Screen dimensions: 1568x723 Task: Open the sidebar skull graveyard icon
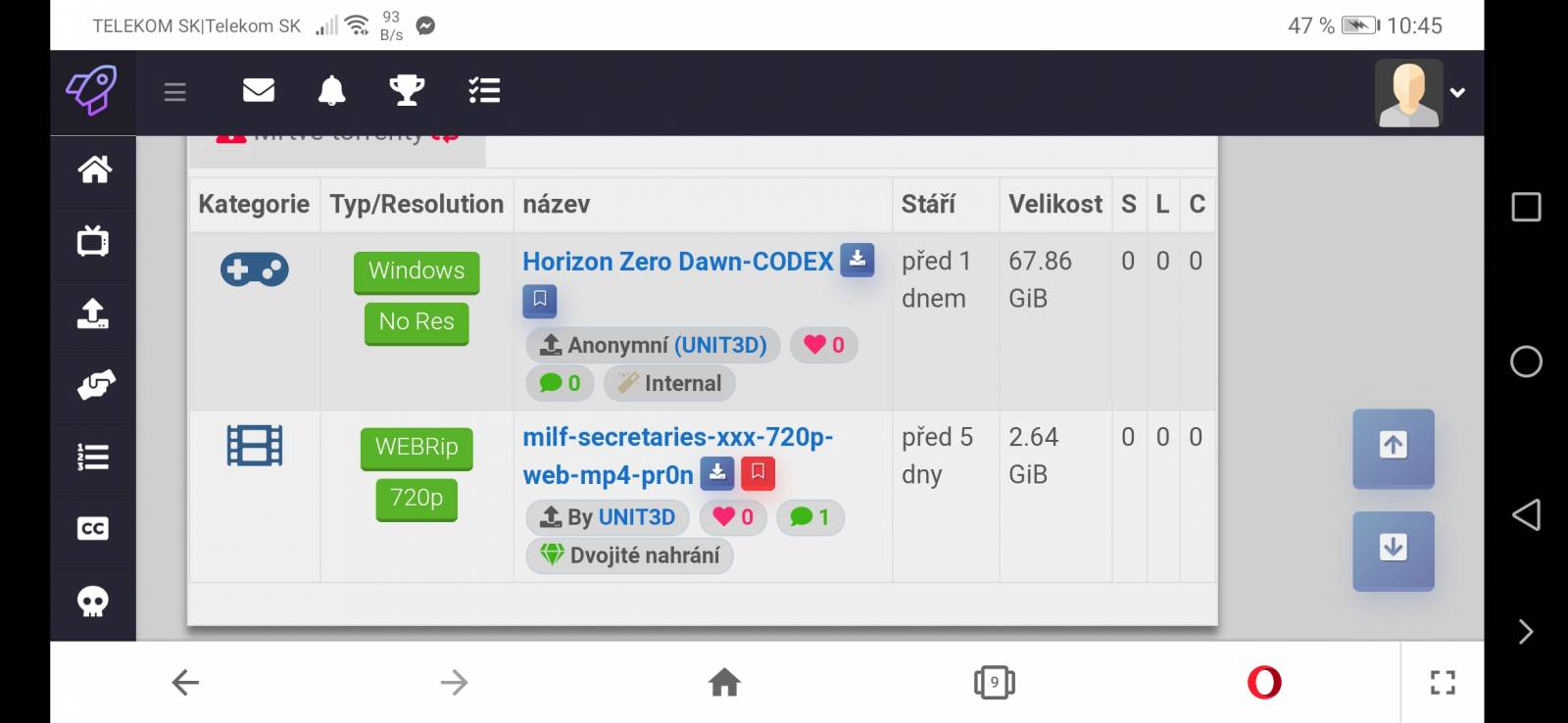[x=93, y=602]
